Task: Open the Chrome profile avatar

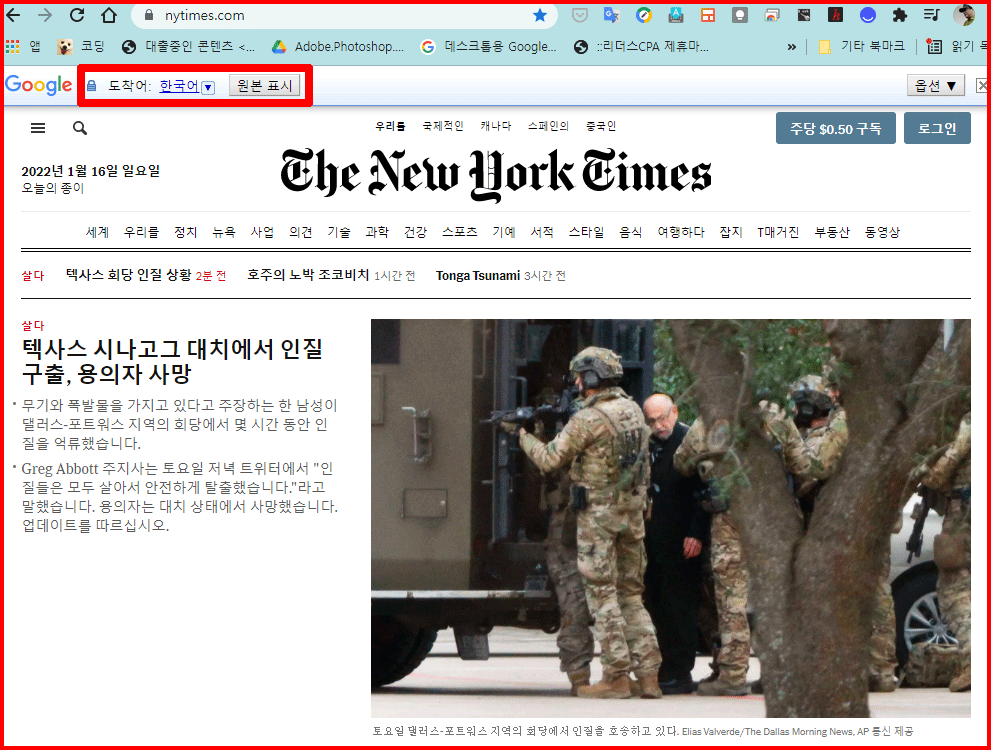Action: pos(964,16)
